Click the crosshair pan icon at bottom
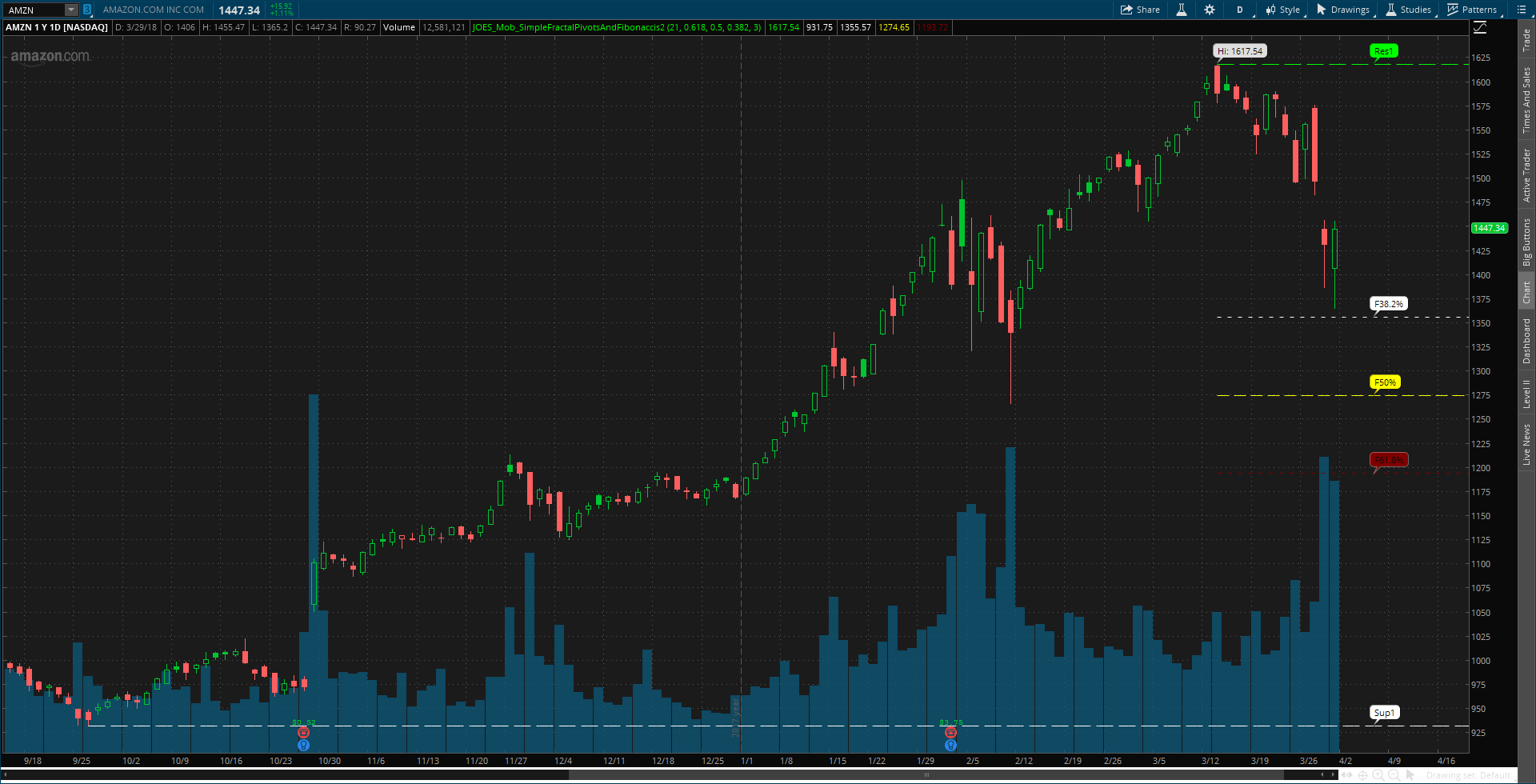 tap(1362, 775)
